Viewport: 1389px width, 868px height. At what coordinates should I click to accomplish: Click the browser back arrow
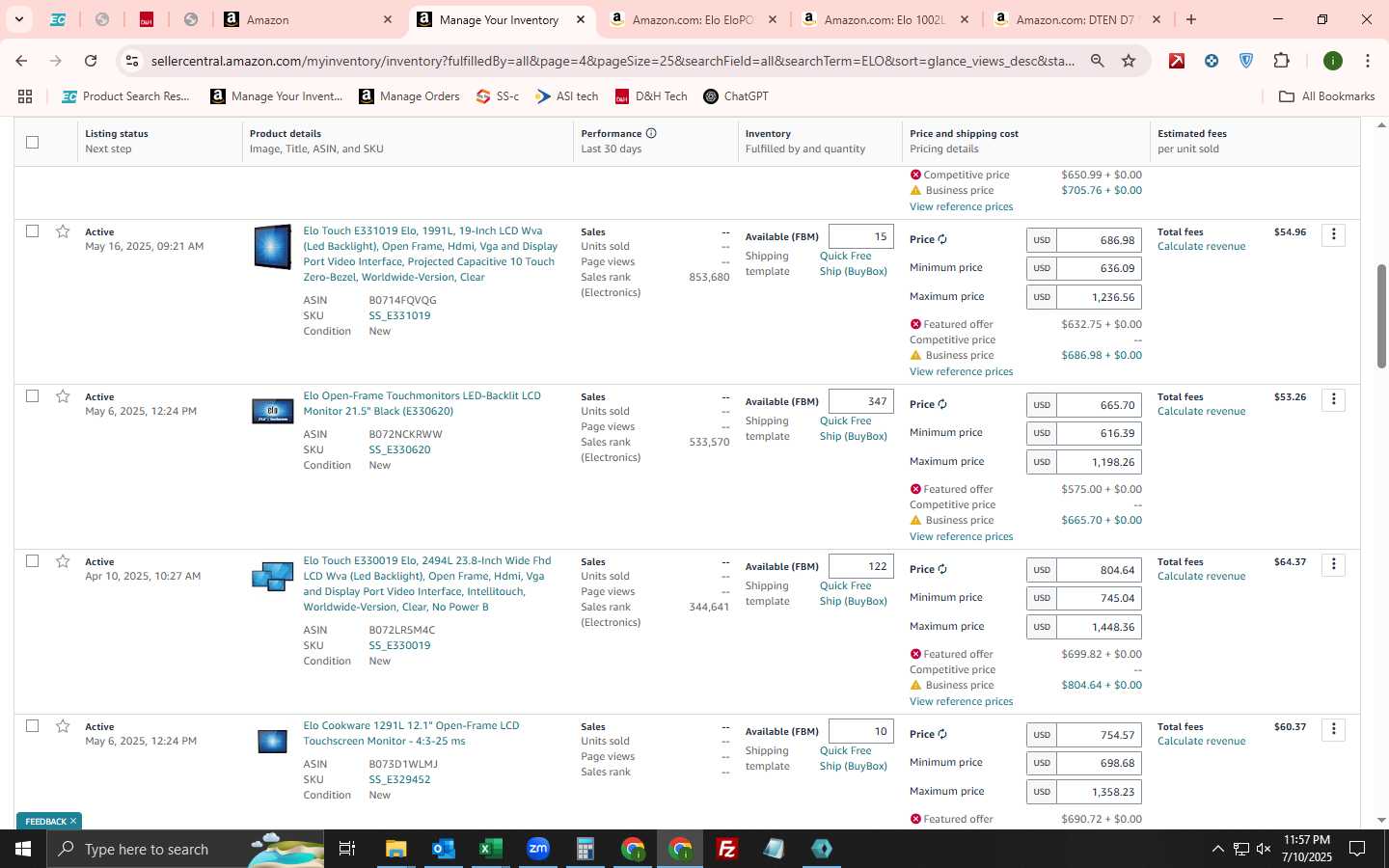21,61
